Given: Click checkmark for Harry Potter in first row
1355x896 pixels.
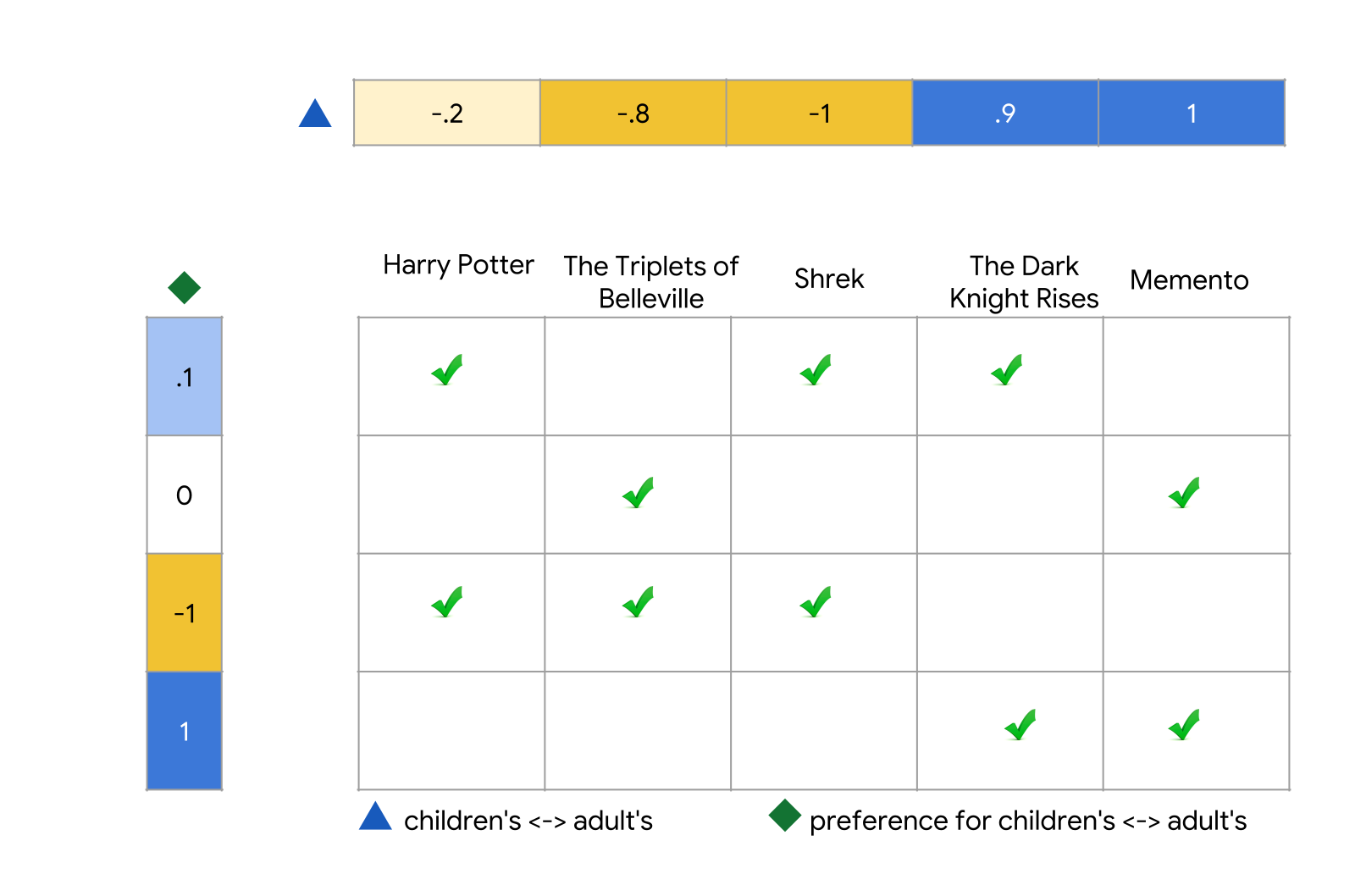Looking at the screenshot, I should coord(447,370).
